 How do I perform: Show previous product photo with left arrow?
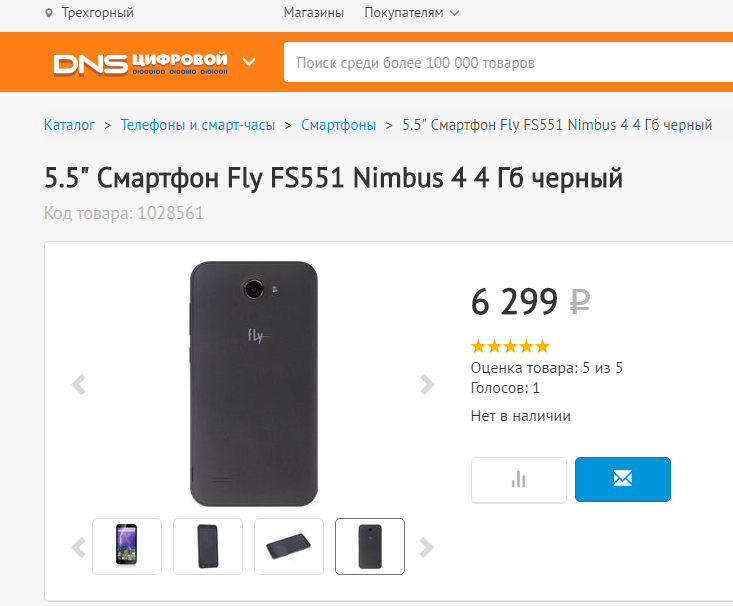pyautogui.click(x=79, y=384)
